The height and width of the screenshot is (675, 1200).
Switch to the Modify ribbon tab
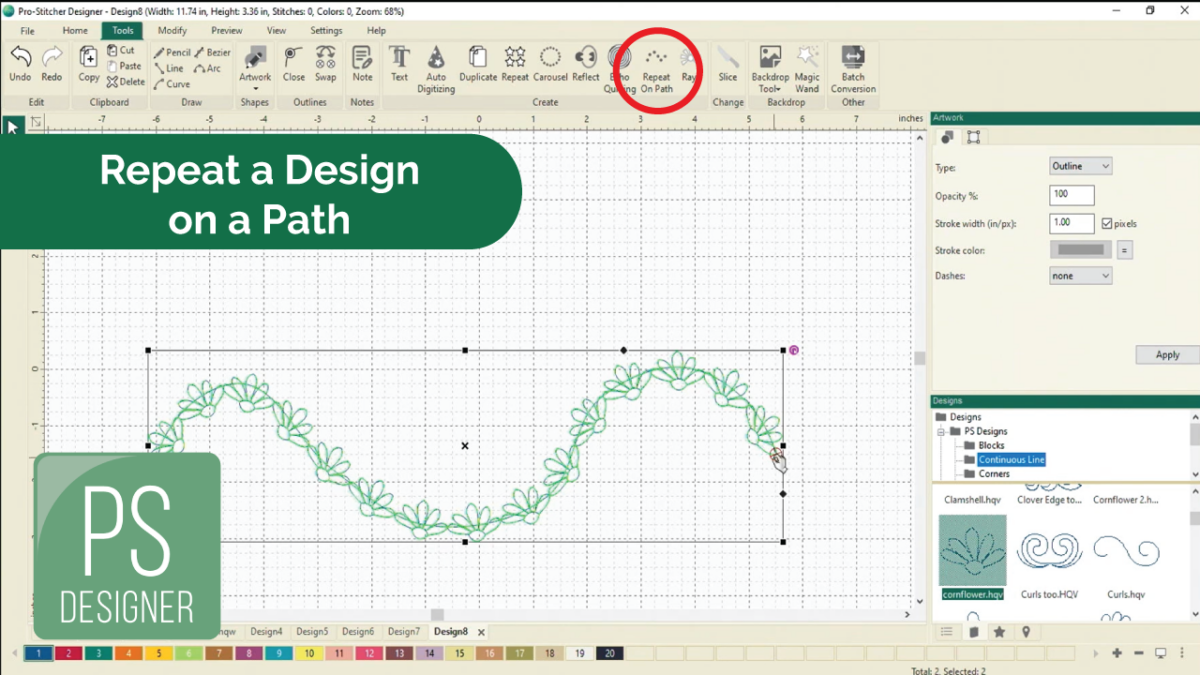click(x=172, y=31)
